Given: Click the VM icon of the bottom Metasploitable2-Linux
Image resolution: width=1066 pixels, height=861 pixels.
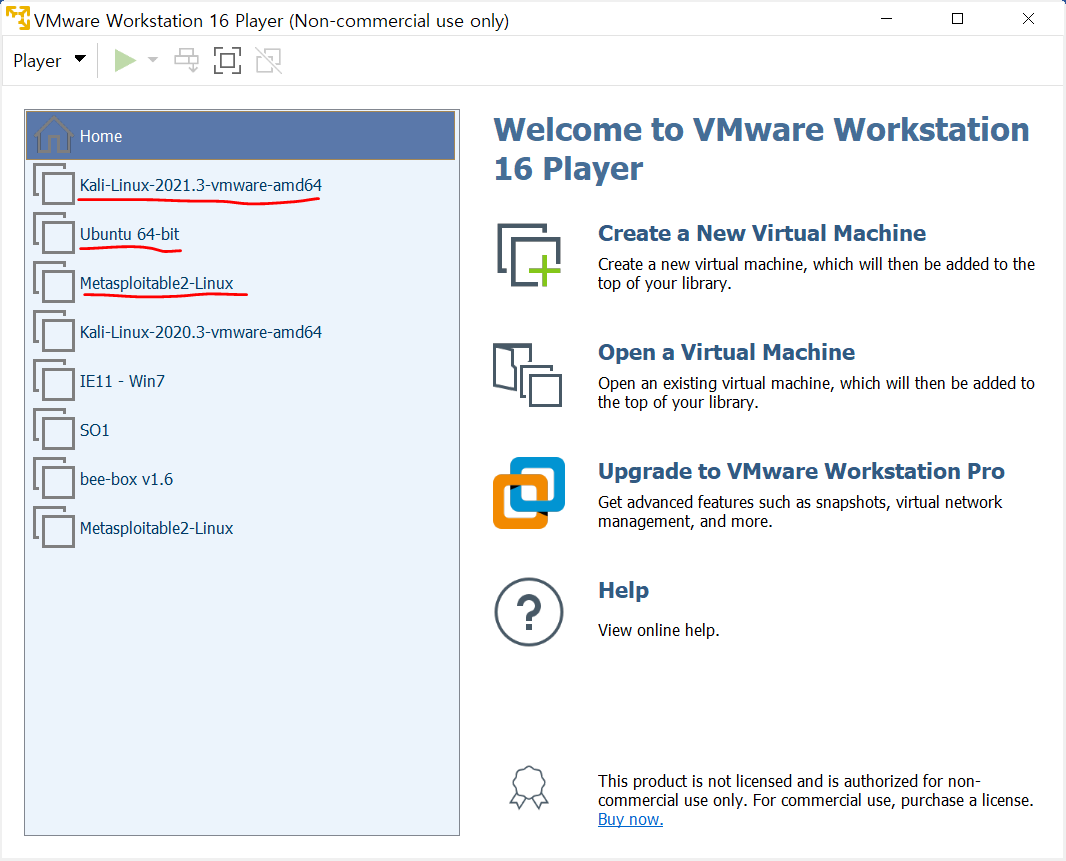Looking at the screenshot, I should pos(54,527).
